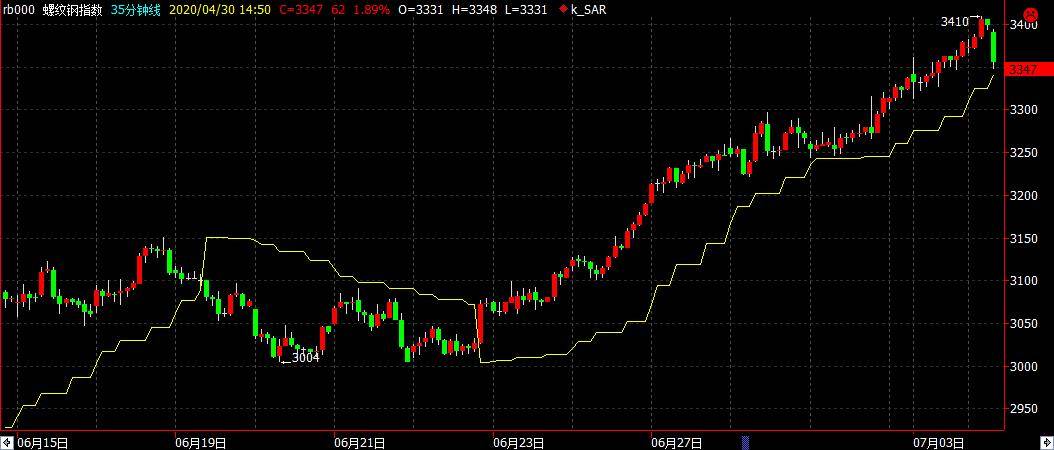Click the 3300 price axis label
1054x450 pixels.
click(x=1026, y=110)
